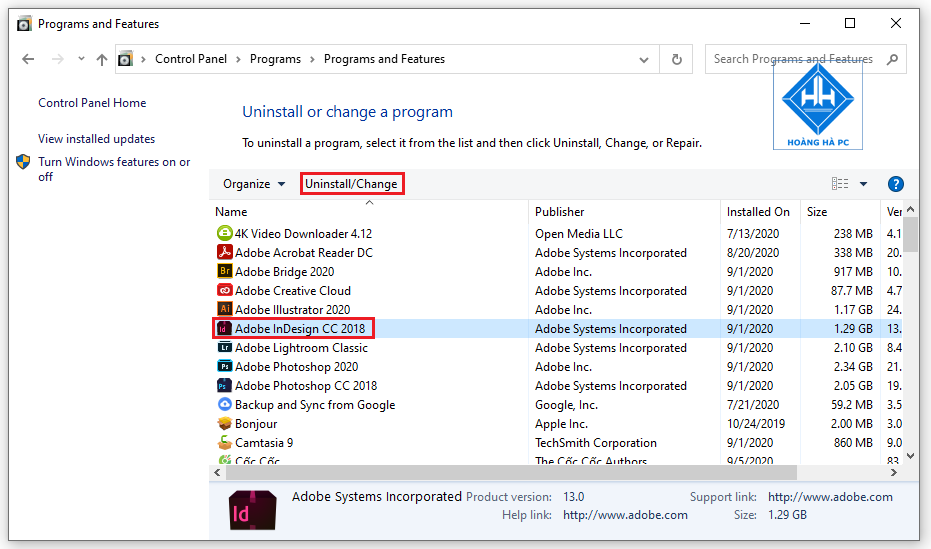
Task: Click the Google, Inc. publisher cell
Action: 566,405
